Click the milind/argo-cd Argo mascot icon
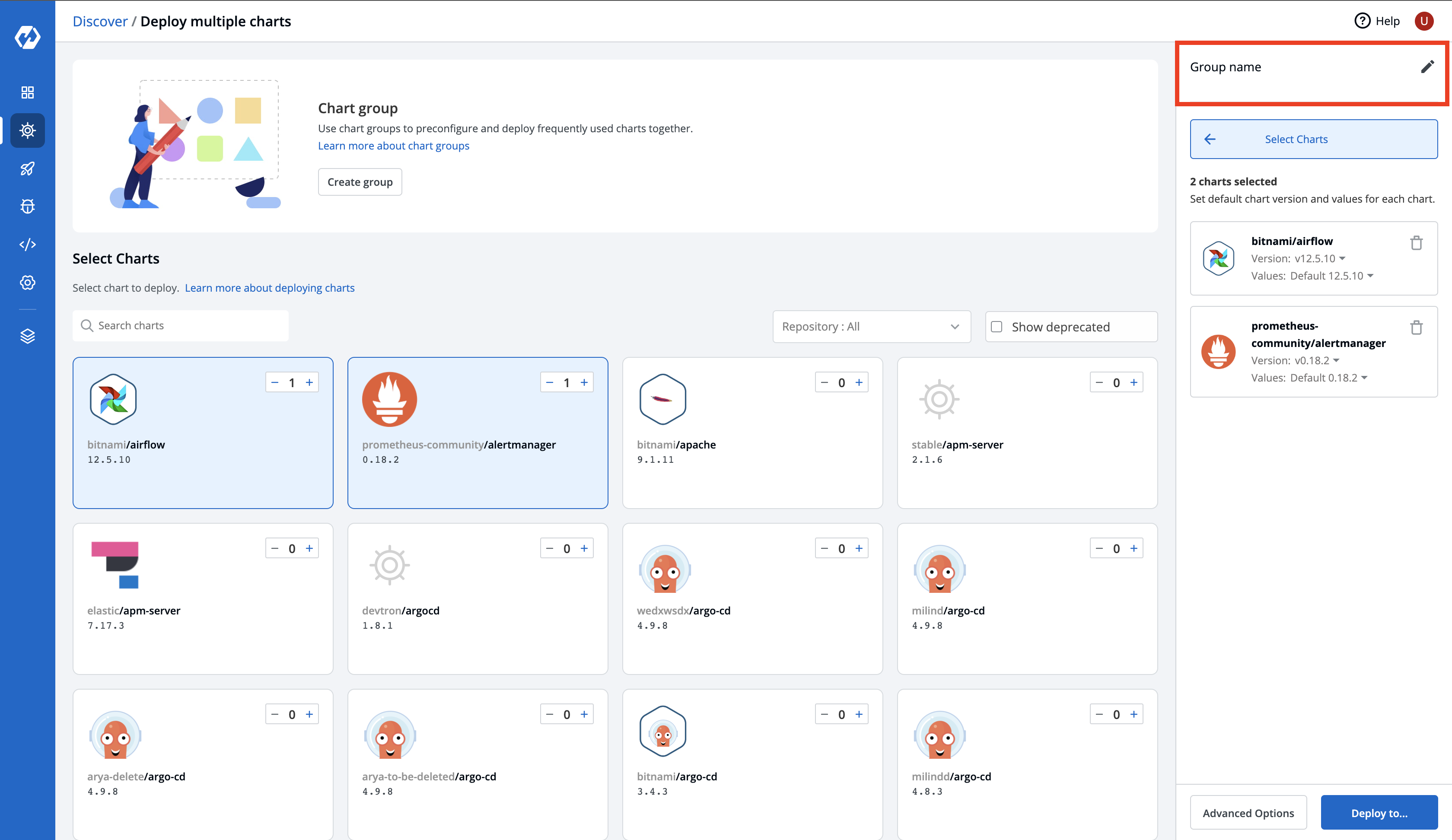Viewport: 1452px width, 840px height. 939,569
